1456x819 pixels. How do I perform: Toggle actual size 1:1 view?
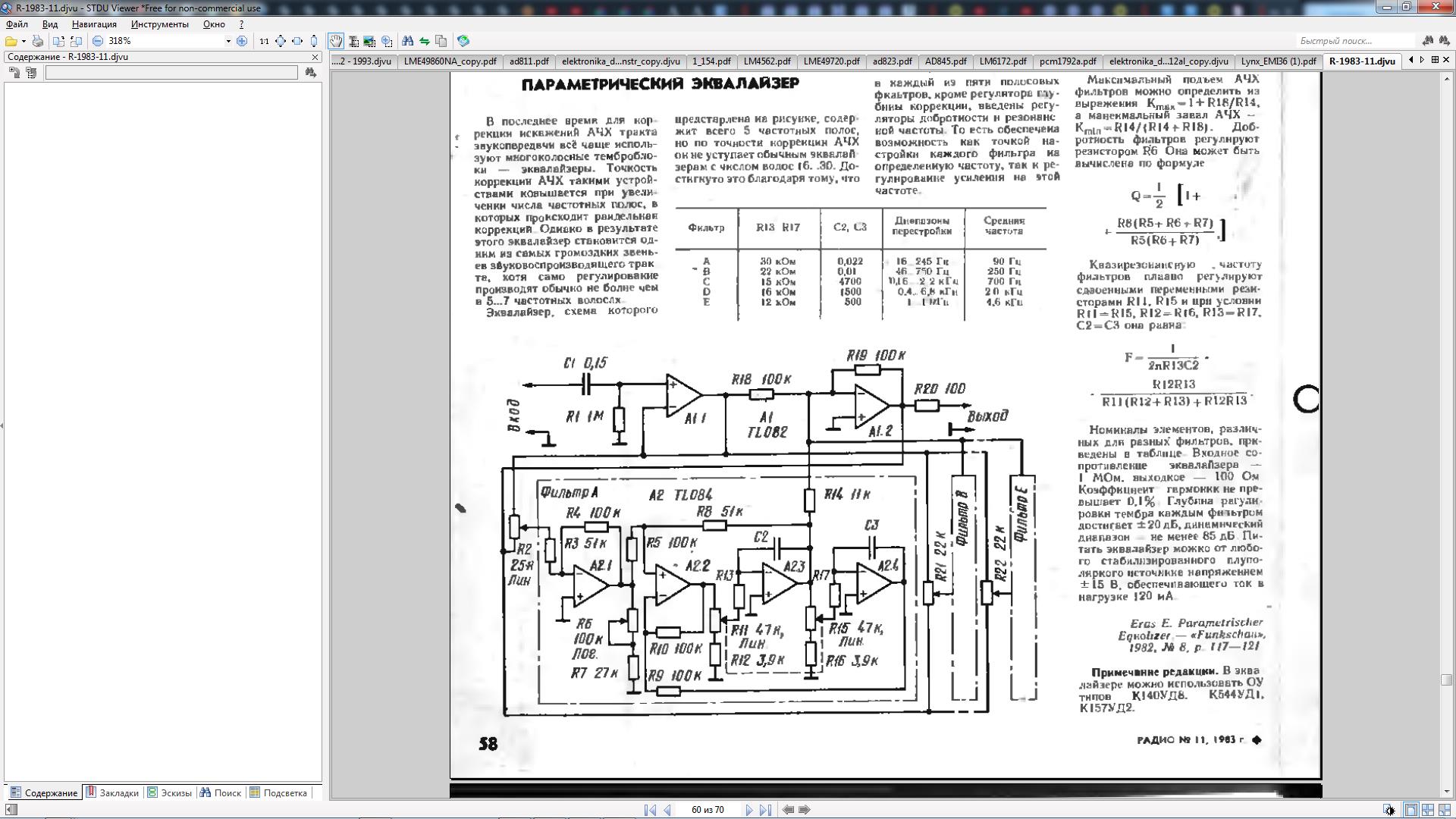(264, 41)
